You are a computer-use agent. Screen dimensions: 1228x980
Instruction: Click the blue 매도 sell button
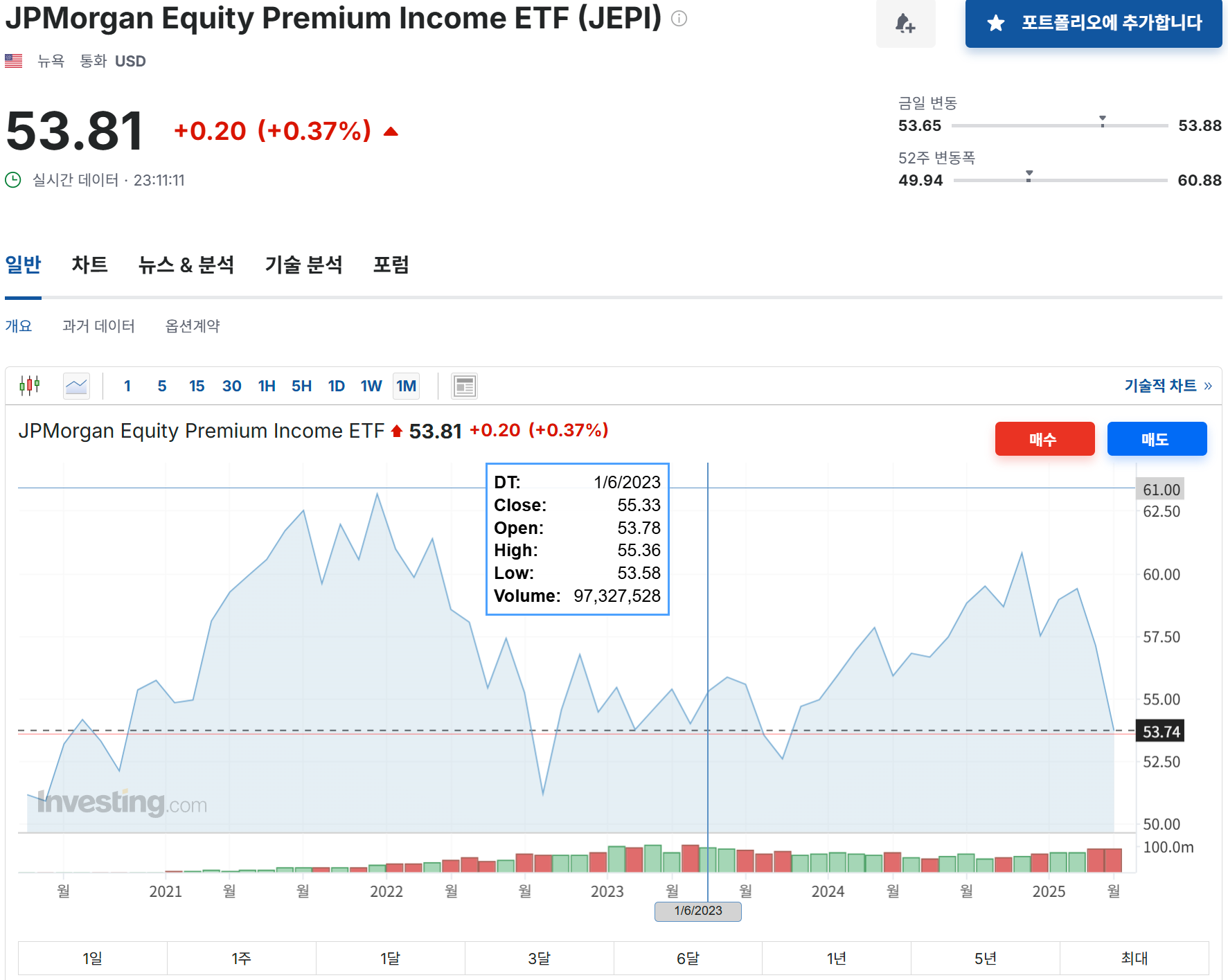1157,439
